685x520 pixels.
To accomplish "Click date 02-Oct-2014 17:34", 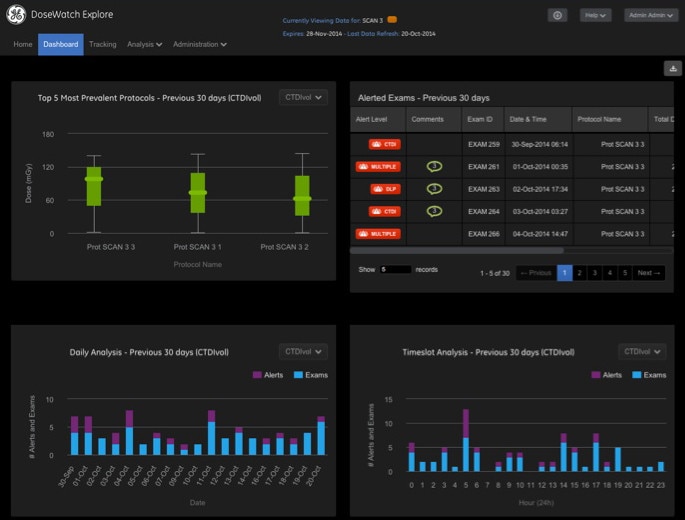I will click(540, 189).
